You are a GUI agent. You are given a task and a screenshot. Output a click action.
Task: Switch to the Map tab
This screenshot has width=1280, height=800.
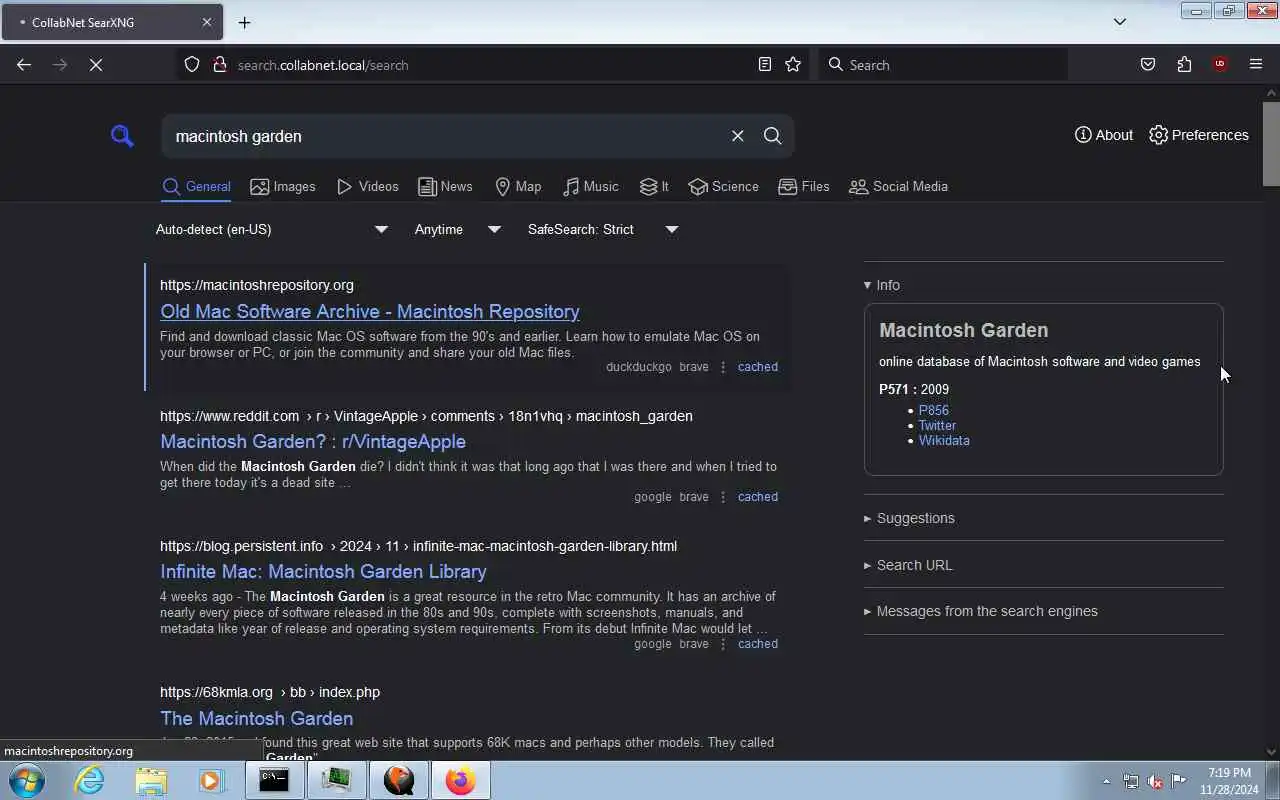pos(518,187)
